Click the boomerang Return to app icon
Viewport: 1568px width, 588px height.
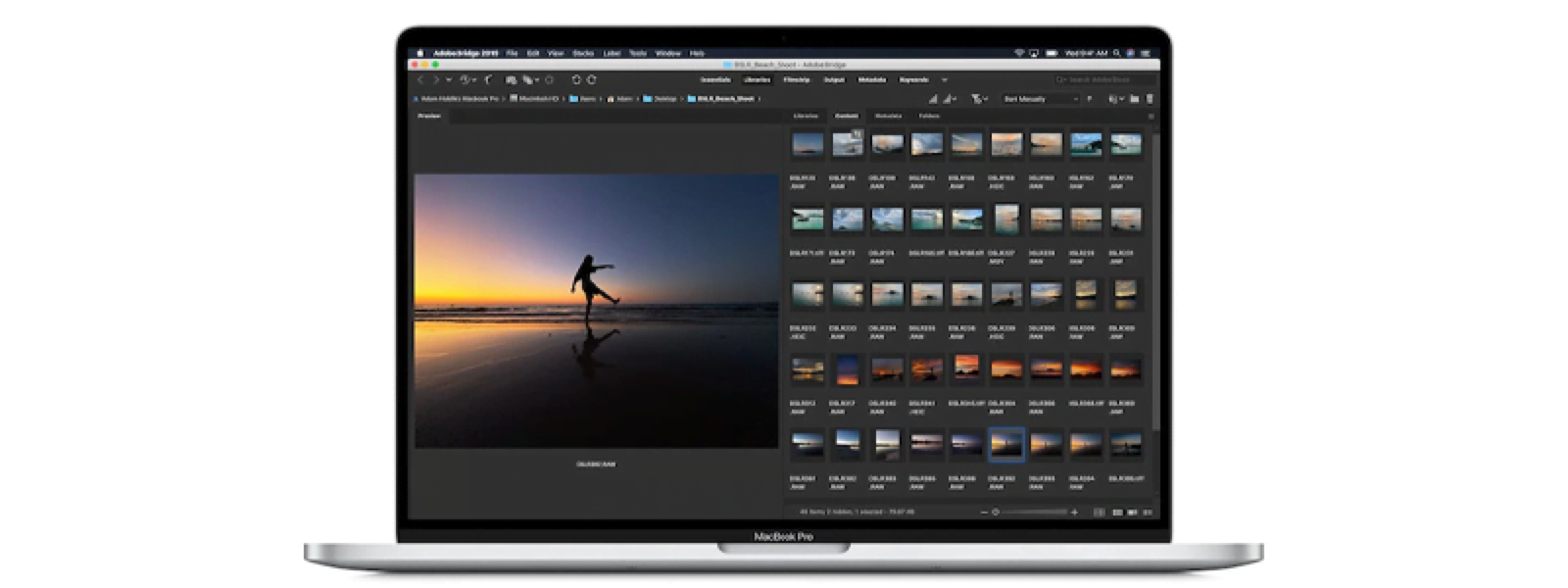pos(488,79)
